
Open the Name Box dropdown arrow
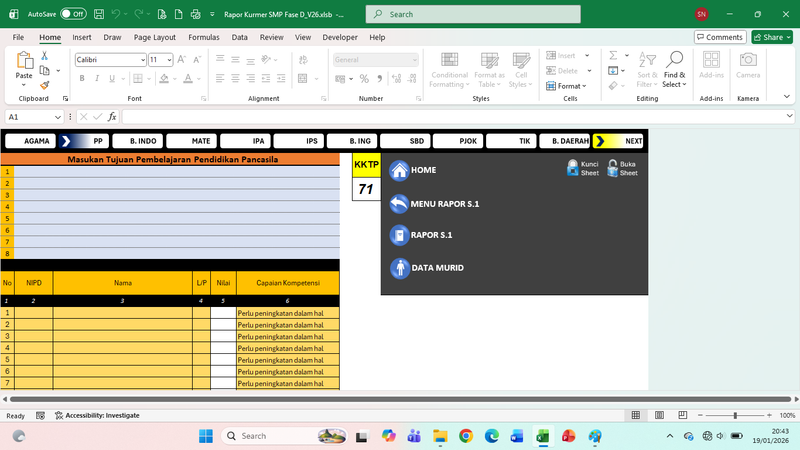pyautogui.click(x=56, y=117)
